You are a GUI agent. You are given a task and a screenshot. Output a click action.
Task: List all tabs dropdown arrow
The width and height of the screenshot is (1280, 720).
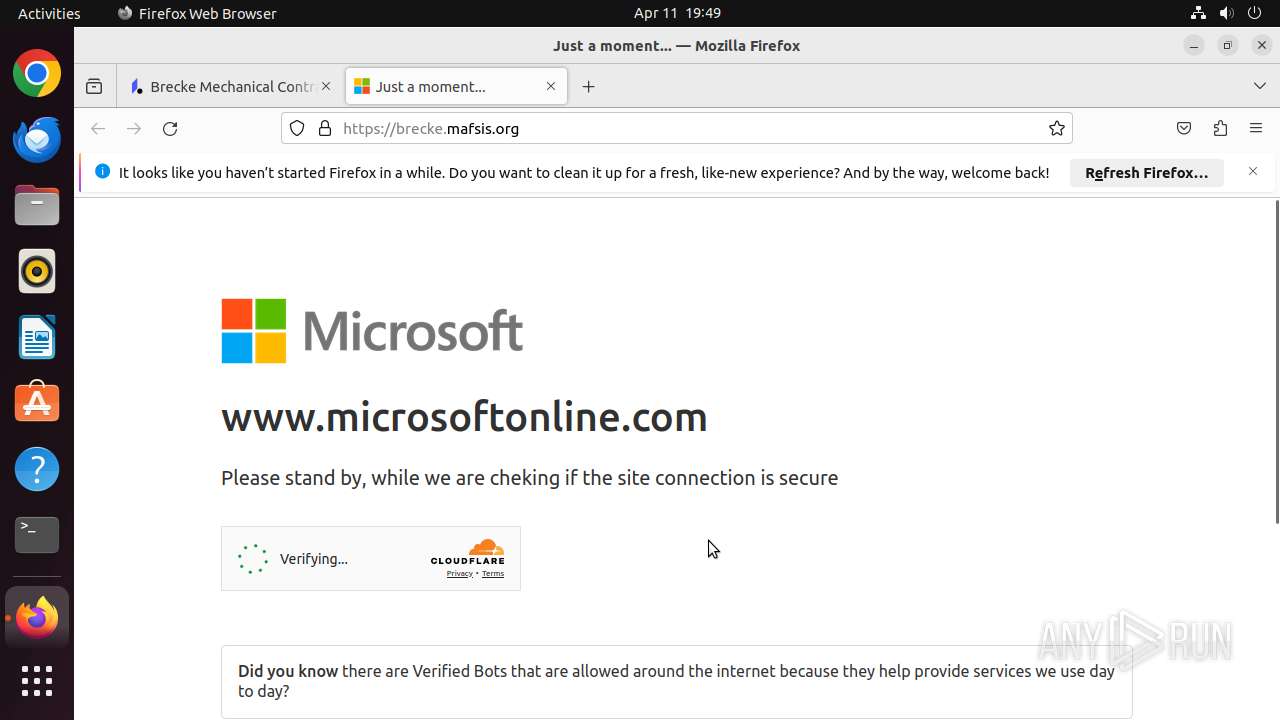1260,87
